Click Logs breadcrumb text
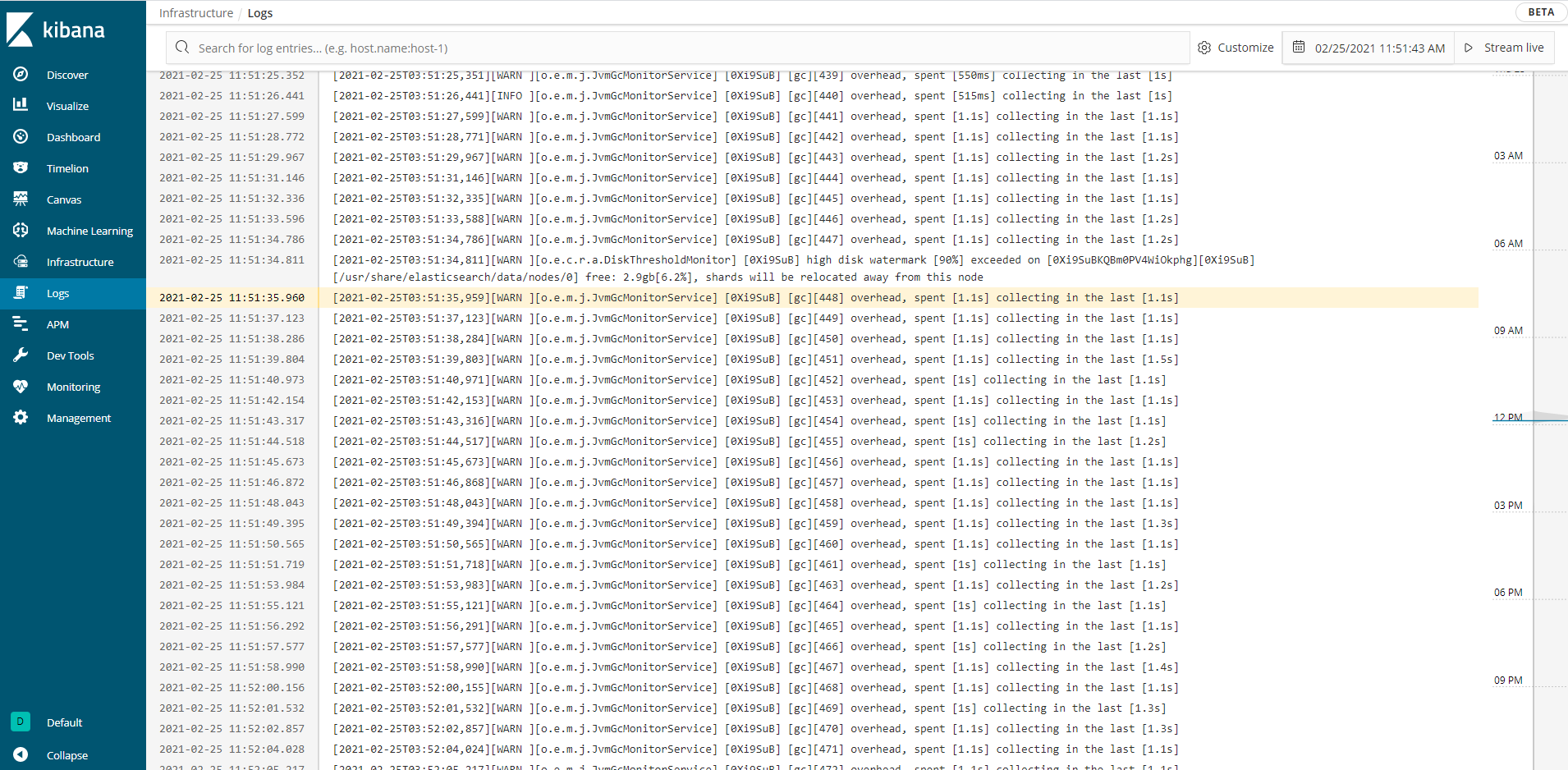 click(x=260, y=13)
